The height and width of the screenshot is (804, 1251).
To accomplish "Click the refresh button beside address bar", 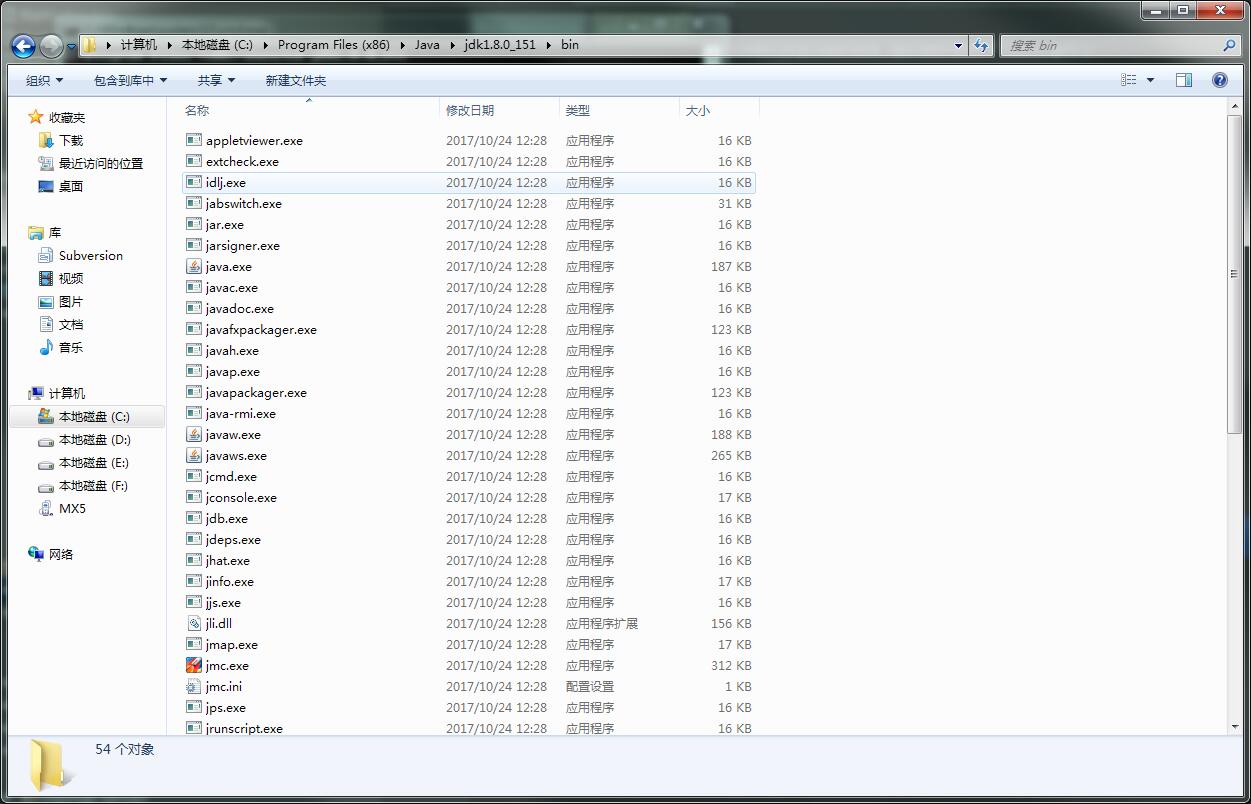I will click(x=981, y=45).
